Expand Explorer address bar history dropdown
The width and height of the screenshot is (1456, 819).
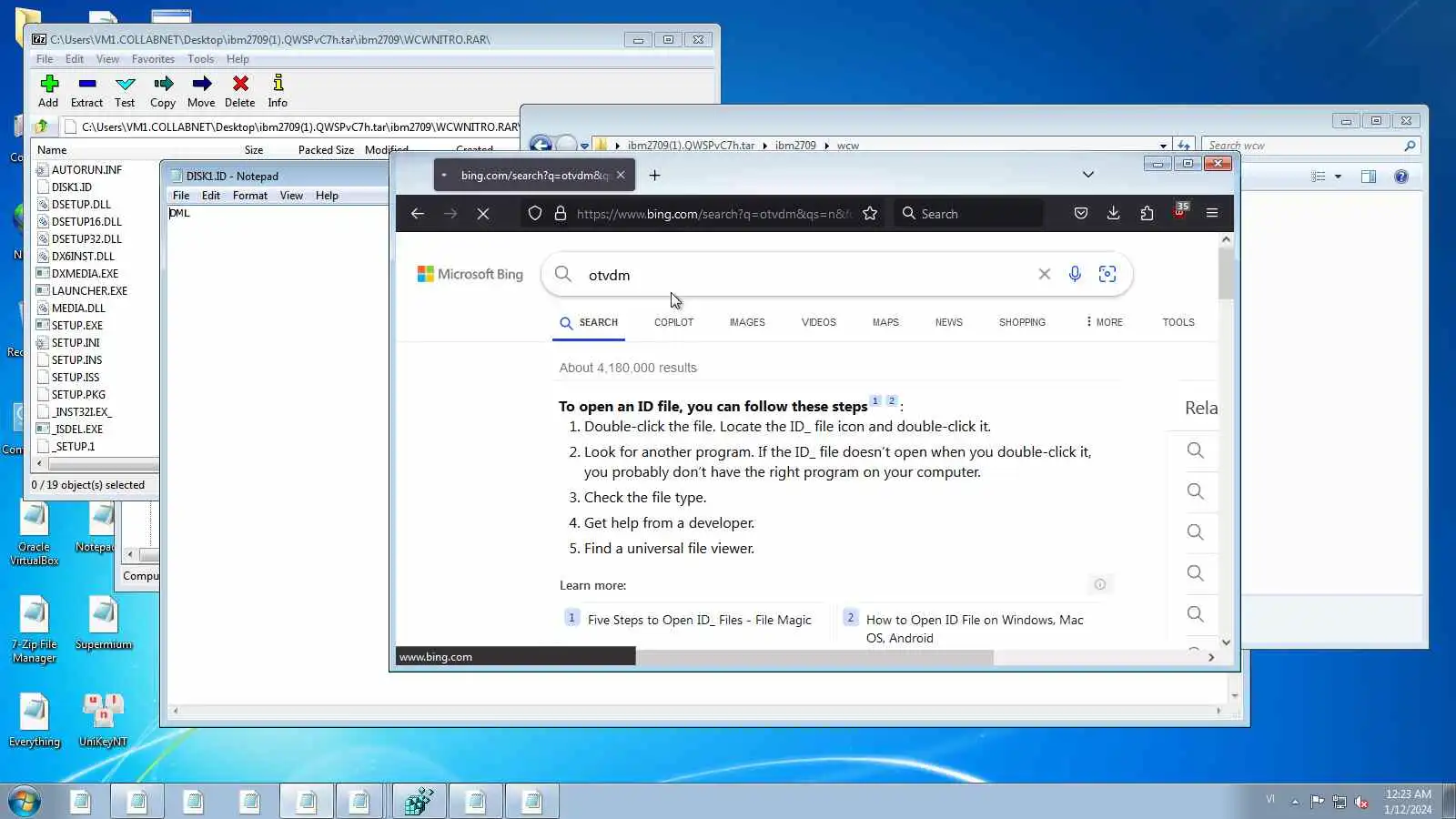click(1163, 146)
